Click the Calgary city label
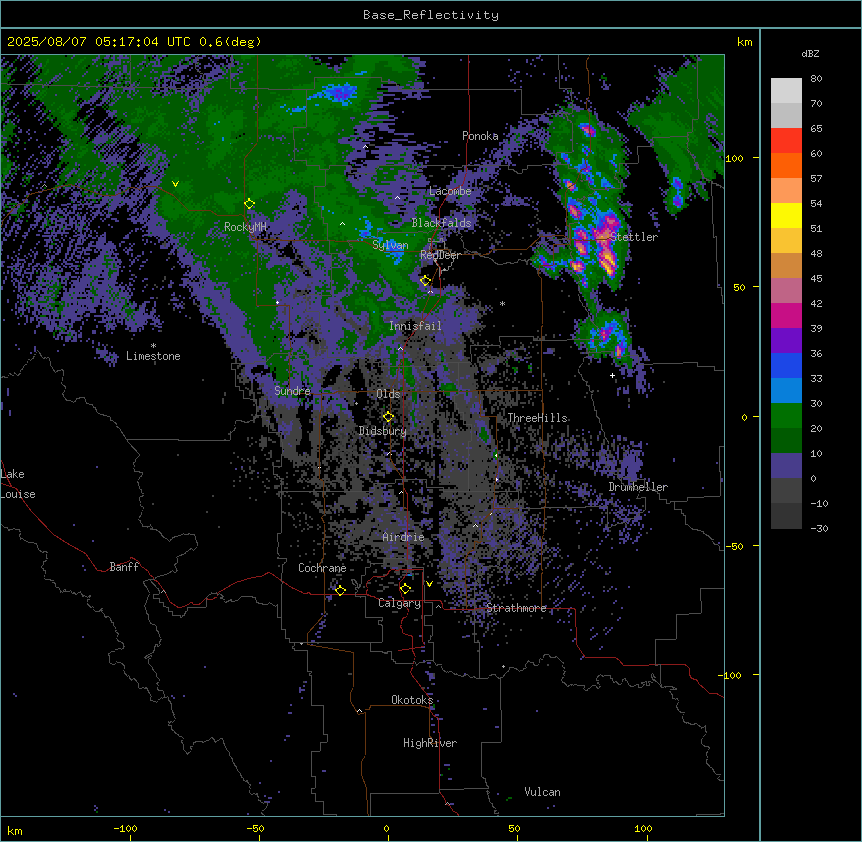862x842 pixels. pos(399,603)
